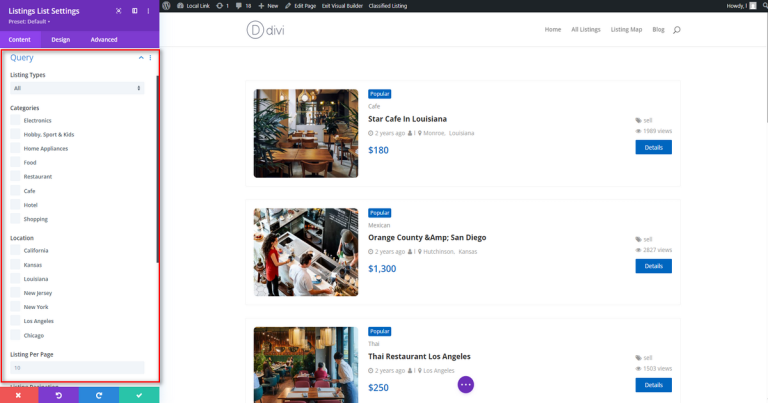Click Details for Orange County listing

[x=653, y=266]
